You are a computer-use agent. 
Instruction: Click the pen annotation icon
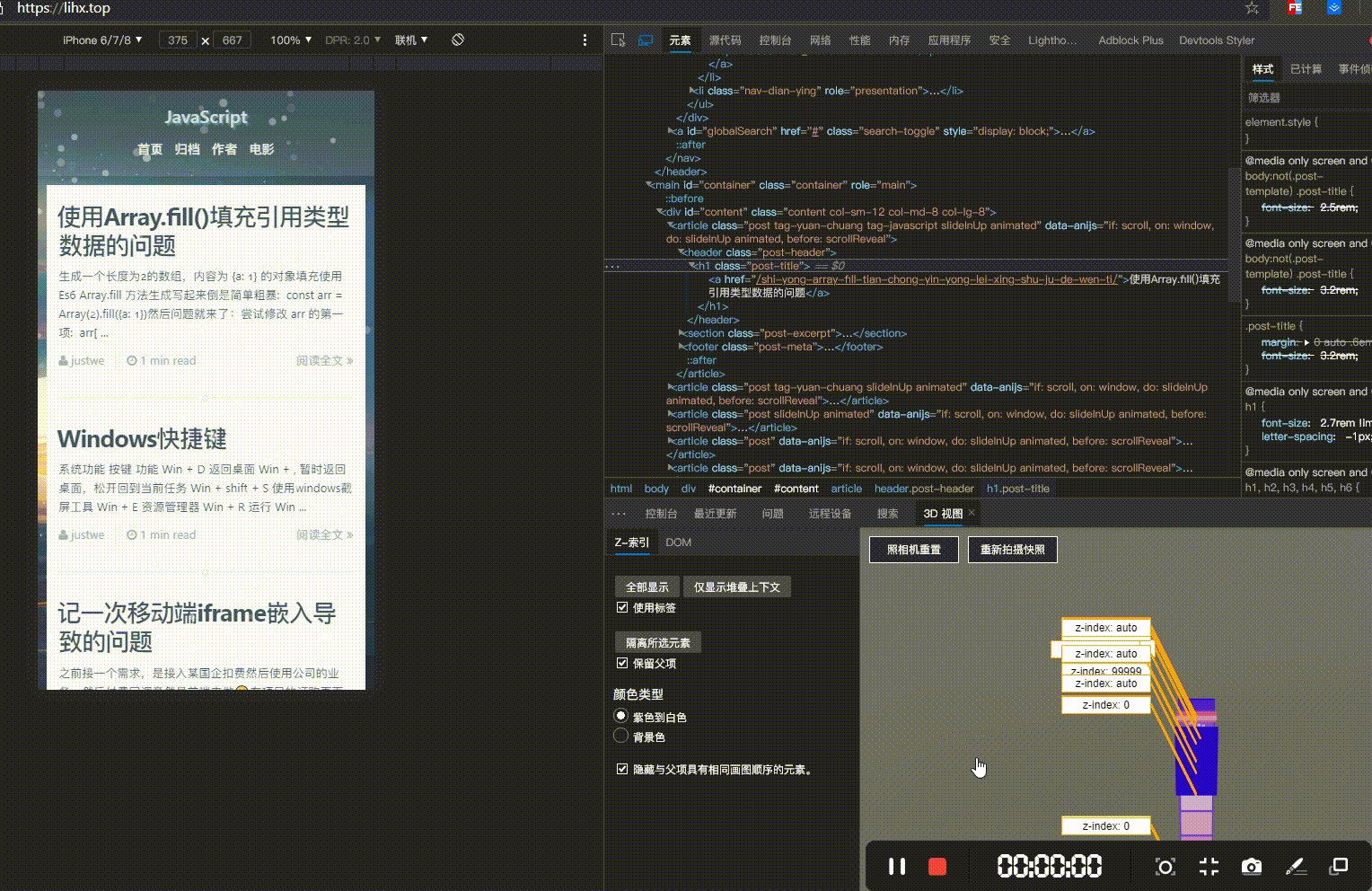(1295, 866)
